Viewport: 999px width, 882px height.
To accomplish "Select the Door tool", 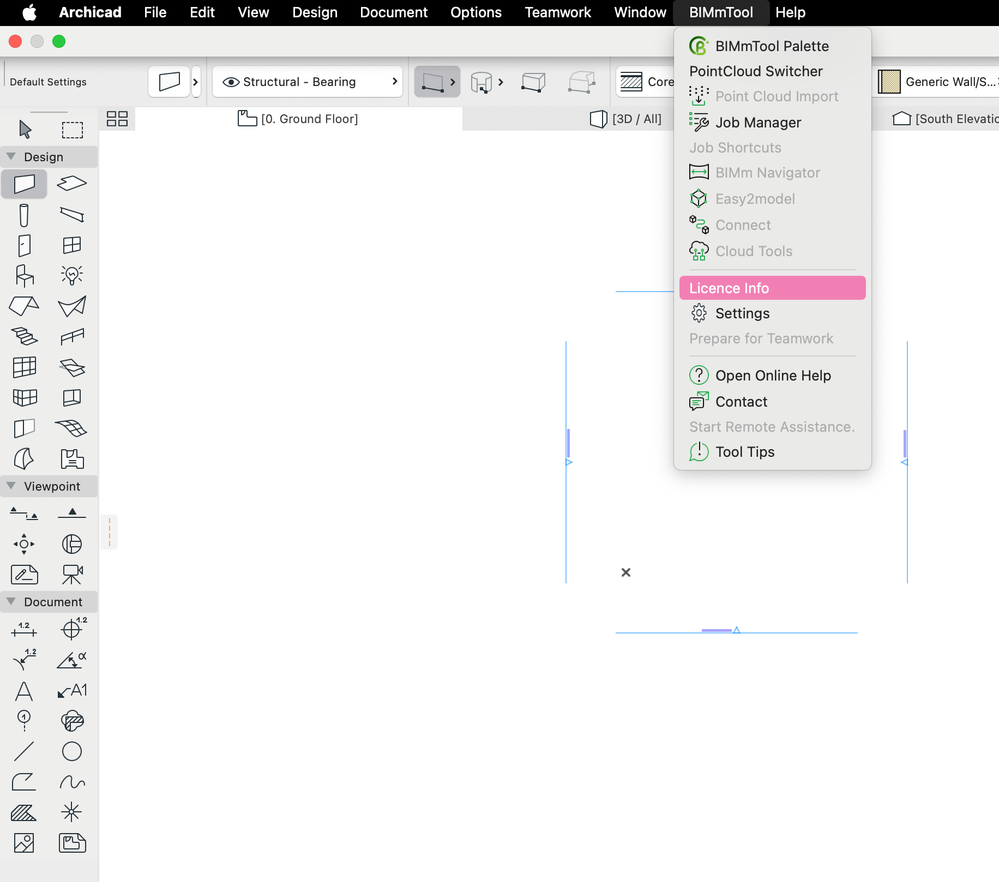I will tap(24, 245).
